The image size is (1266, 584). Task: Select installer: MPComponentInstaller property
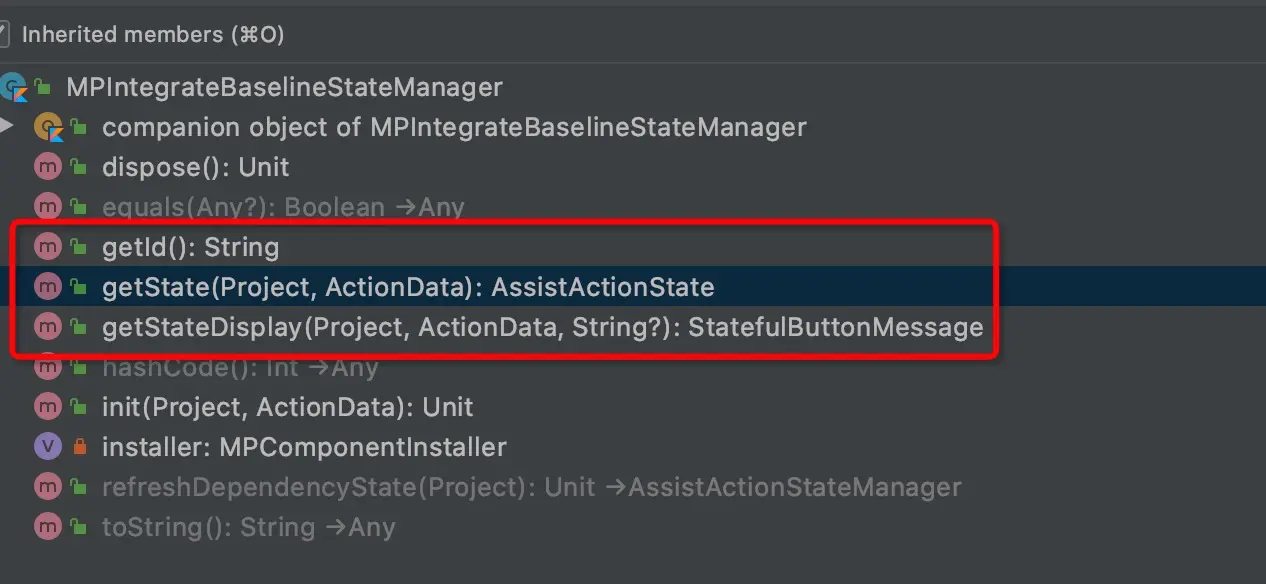(x=304, y=447)
